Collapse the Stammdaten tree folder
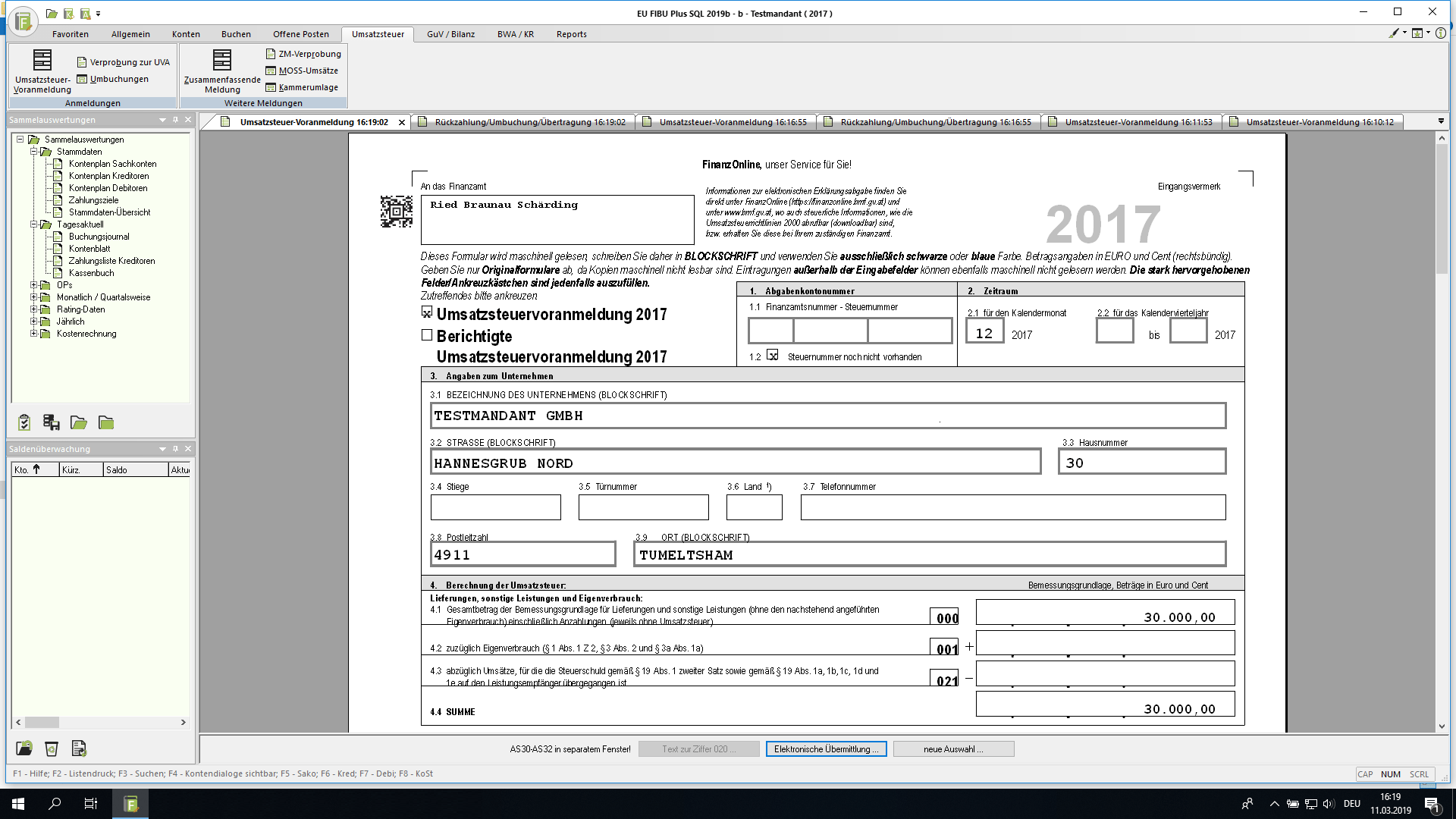 pyautogui.click(x=33, y=152)
